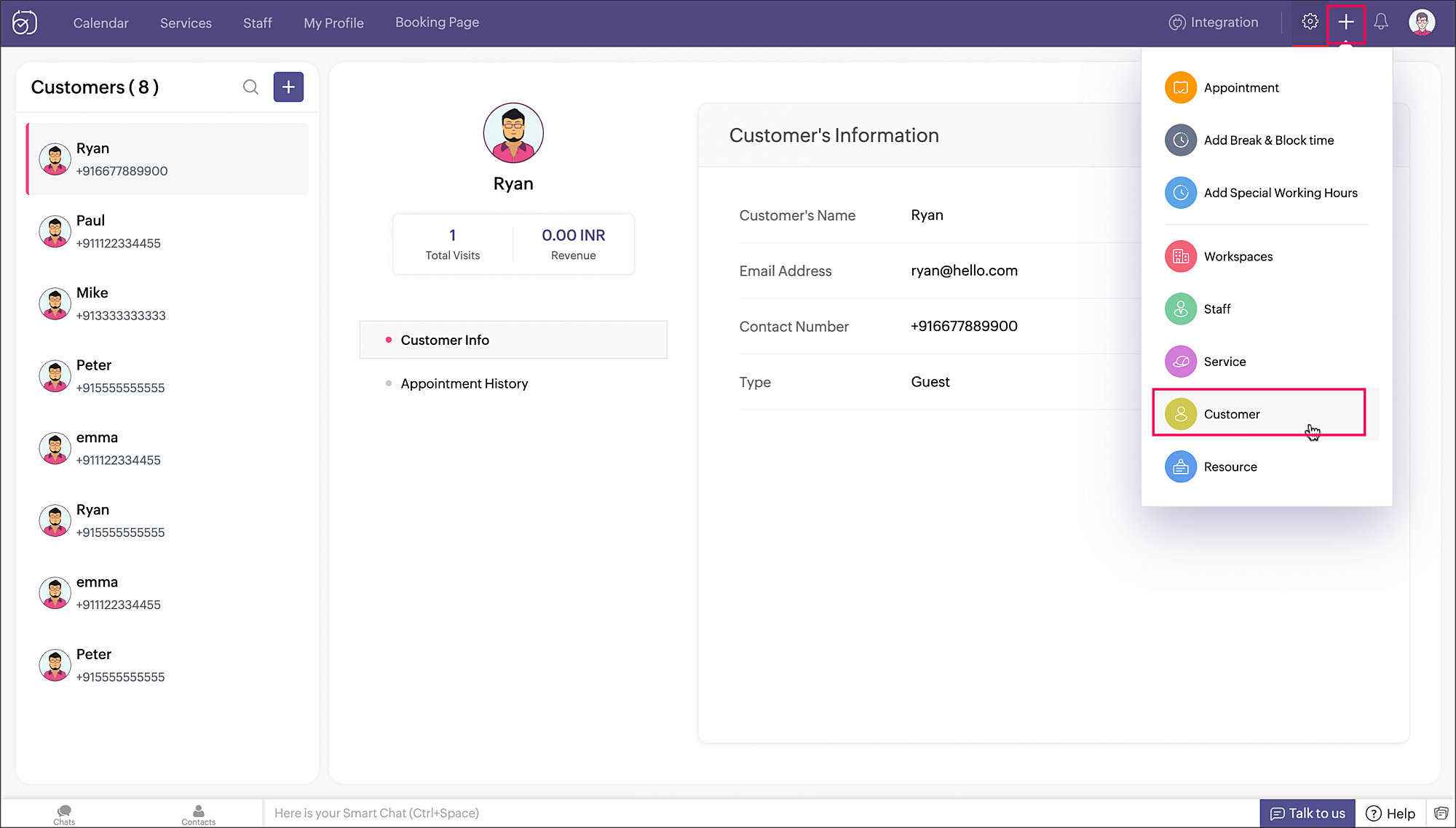The width and height of the screenshot is (1456, 828).
Task: Select the Resource icon in the quick-add menu
Action: (1180, 467)
